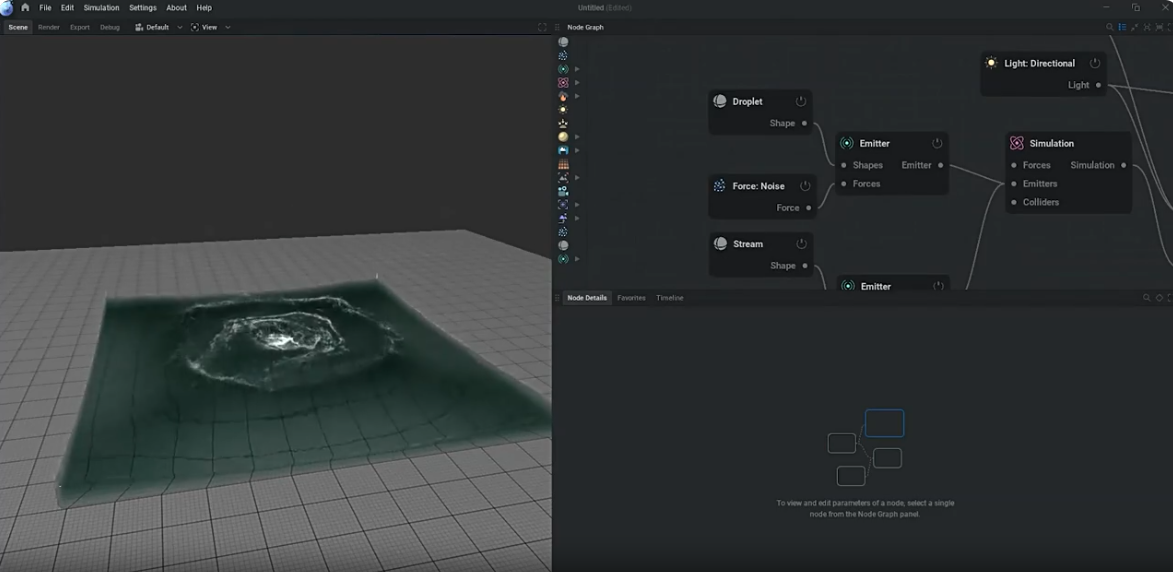
Task: Click the Droplet node's sphere icon
Action: pos(720,101)
